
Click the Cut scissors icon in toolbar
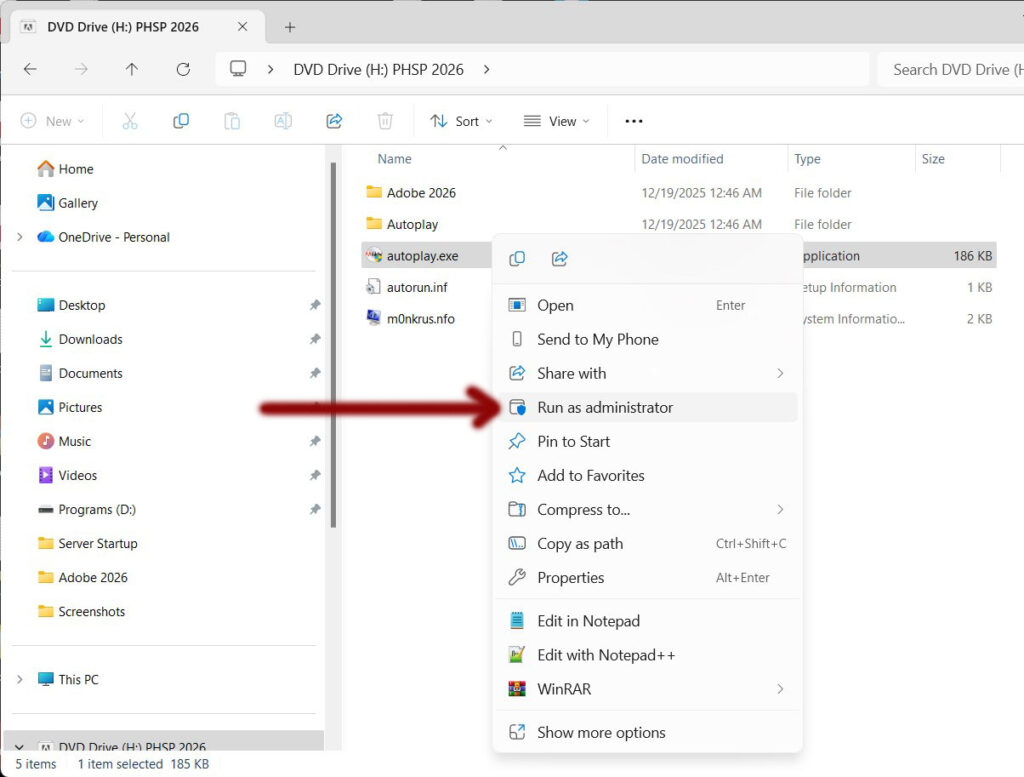coord(129,121)
